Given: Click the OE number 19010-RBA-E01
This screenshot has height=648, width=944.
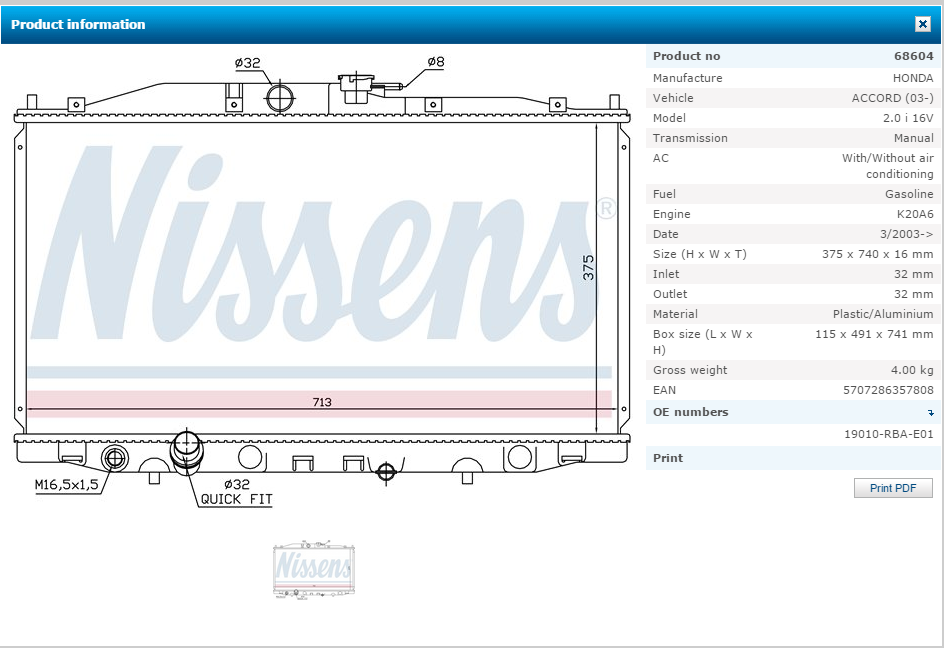Looking at the screenshot, I should click(x=889, y=434).
